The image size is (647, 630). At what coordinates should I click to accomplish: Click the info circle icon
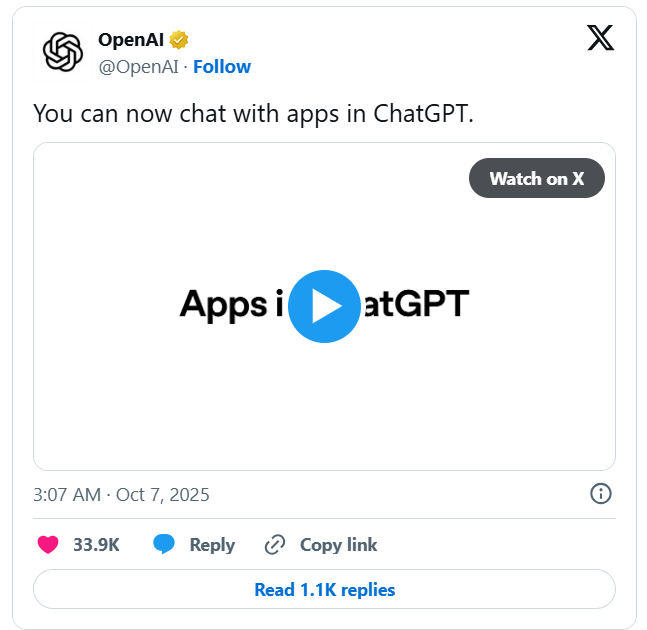coord(600,494)
